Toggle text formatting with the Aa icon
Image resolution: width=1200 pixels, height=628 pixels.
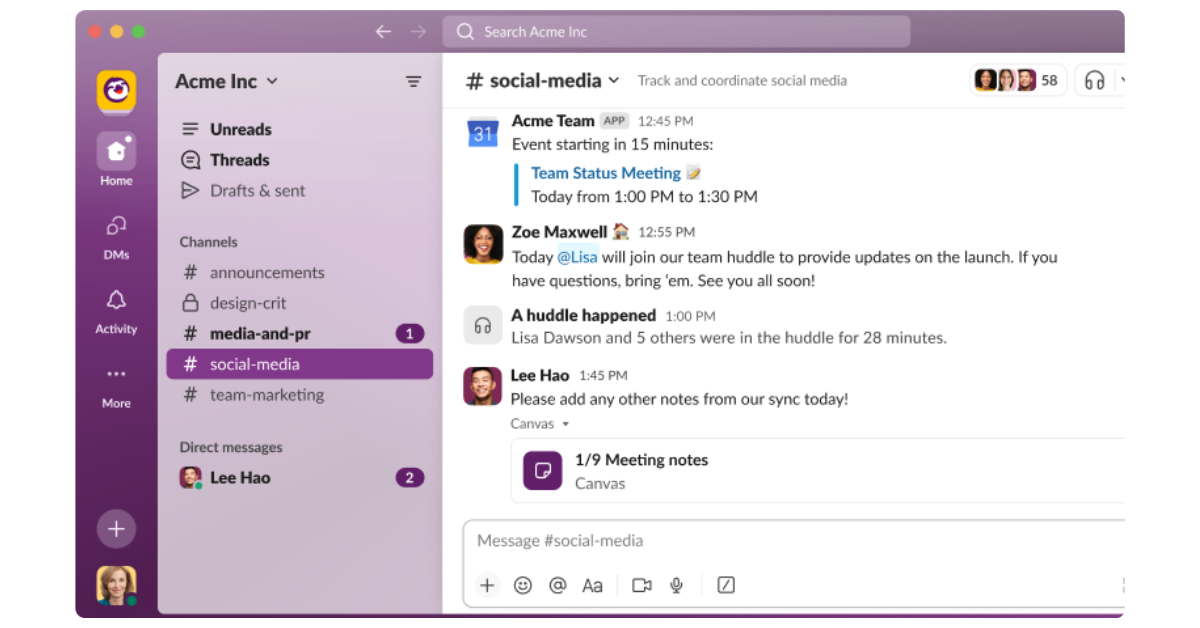(x=593, y=585)
